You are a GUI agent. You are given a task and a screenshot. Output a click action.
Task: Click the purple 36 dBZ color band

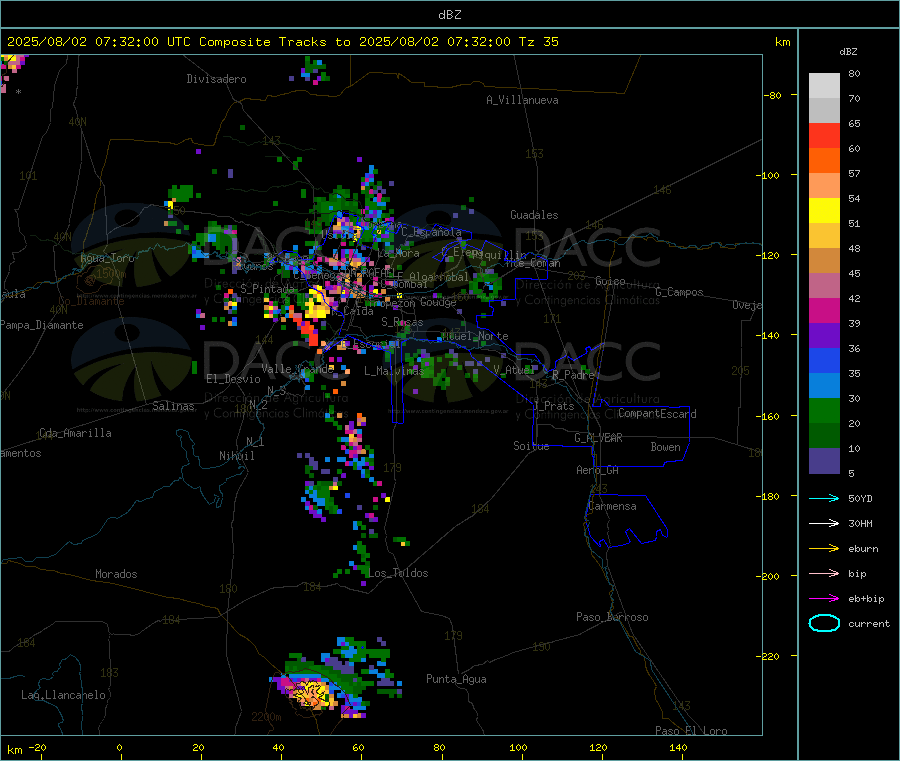click(824, 336)
